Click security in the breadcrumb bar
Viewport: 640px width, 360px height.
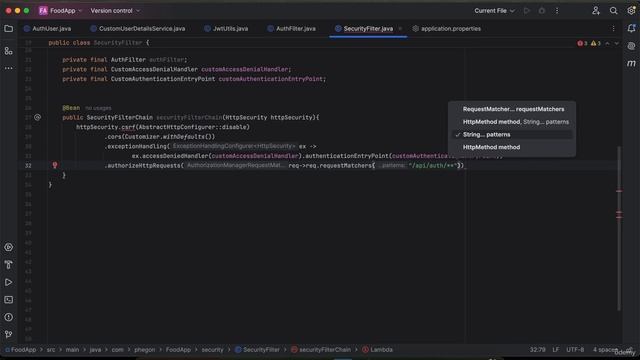(x=212, y=350)
